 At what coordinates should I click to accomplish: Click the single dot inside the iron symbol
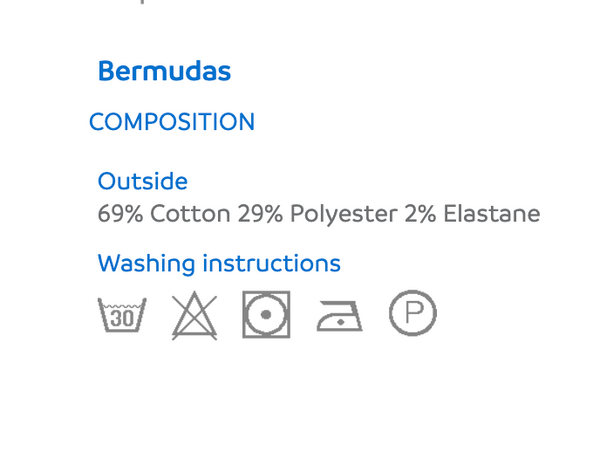click(x=341, y=322)
